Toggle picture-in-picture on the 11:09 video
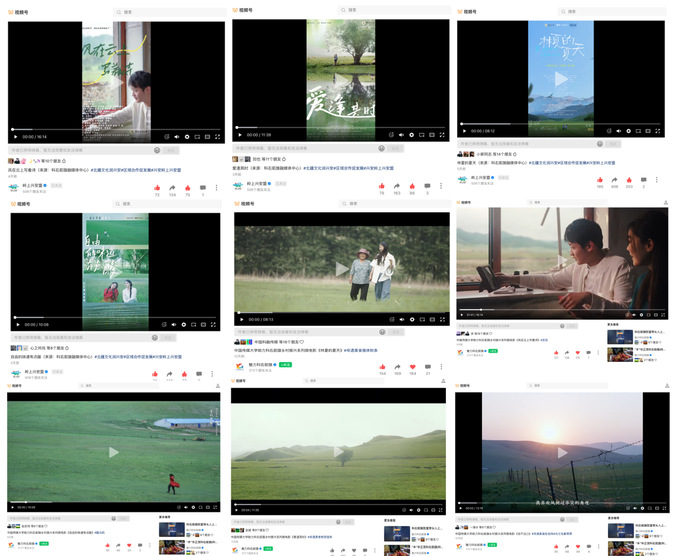This screenshot has width=679, height=556. point(423,135)
